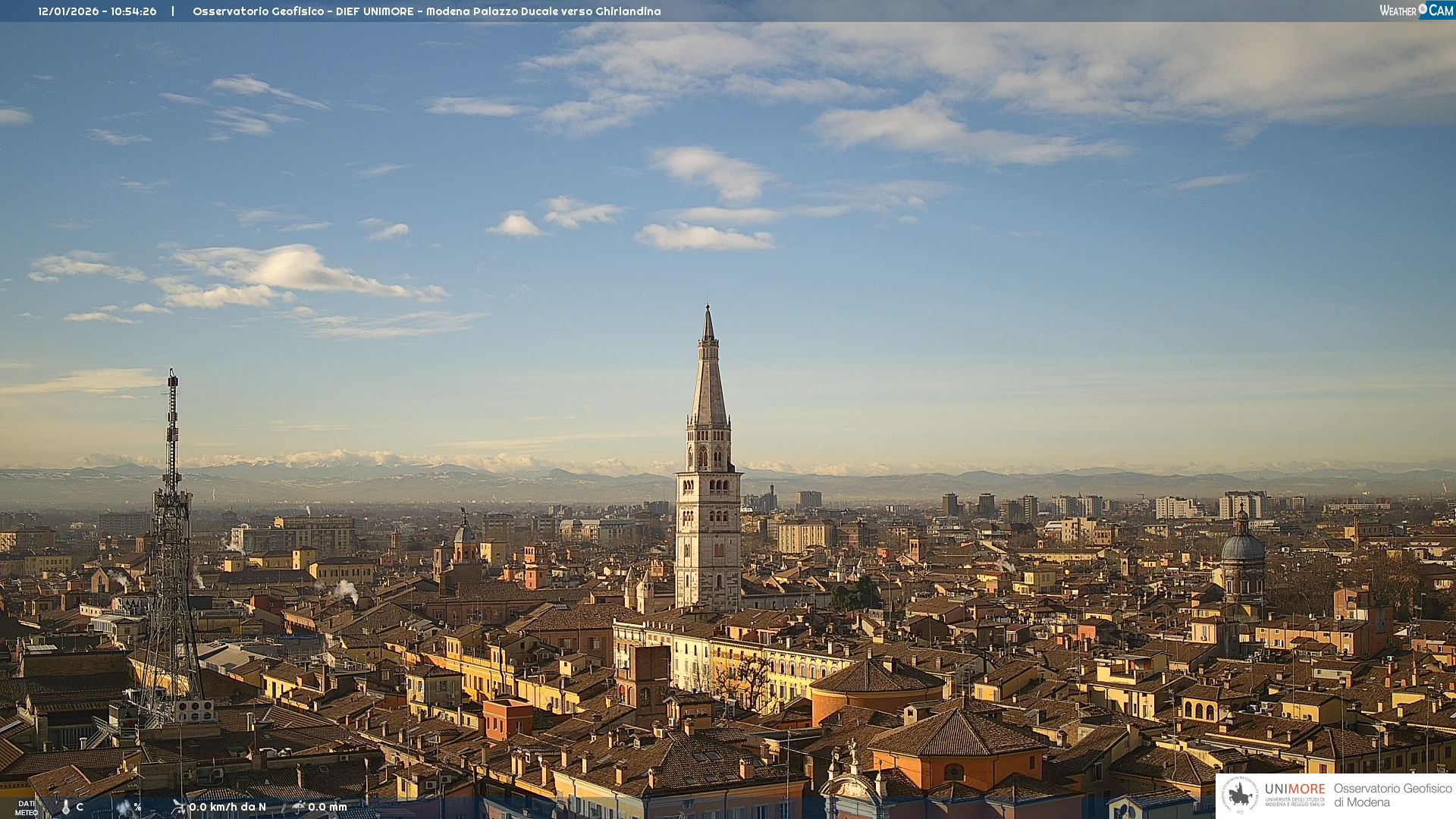Click 'Osservatorio Geofisico di Modena' text
The height and width of the screenshot is (819, 1456).
1392,795
